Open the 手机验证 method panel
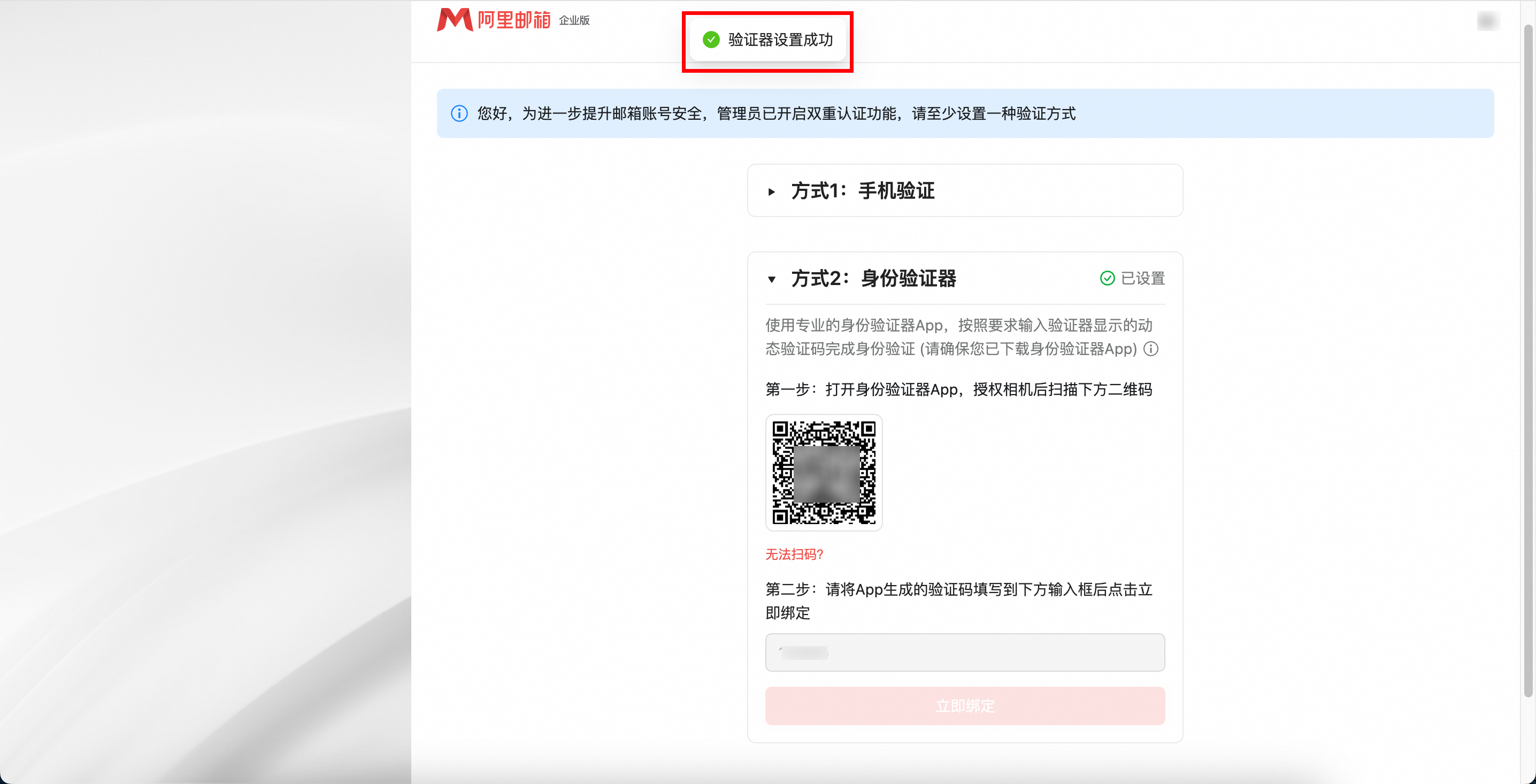The image size is (1536, 784). click(863, 191)
